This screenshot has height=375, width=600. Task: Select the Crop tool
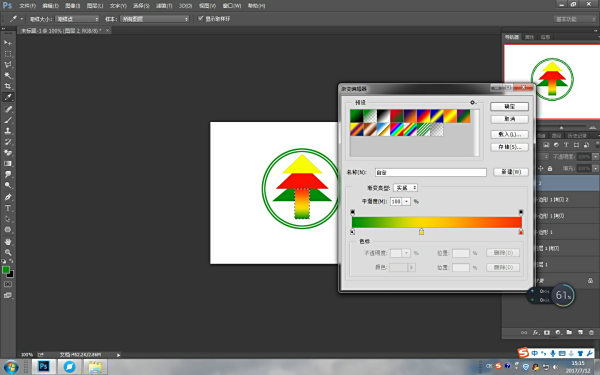[x=8, y=86]
